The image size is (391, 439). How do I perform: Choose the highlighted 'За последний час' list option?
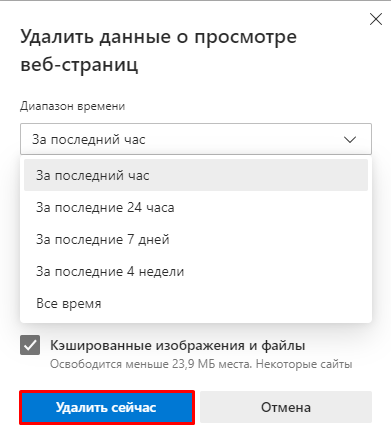tap(196, 175)
